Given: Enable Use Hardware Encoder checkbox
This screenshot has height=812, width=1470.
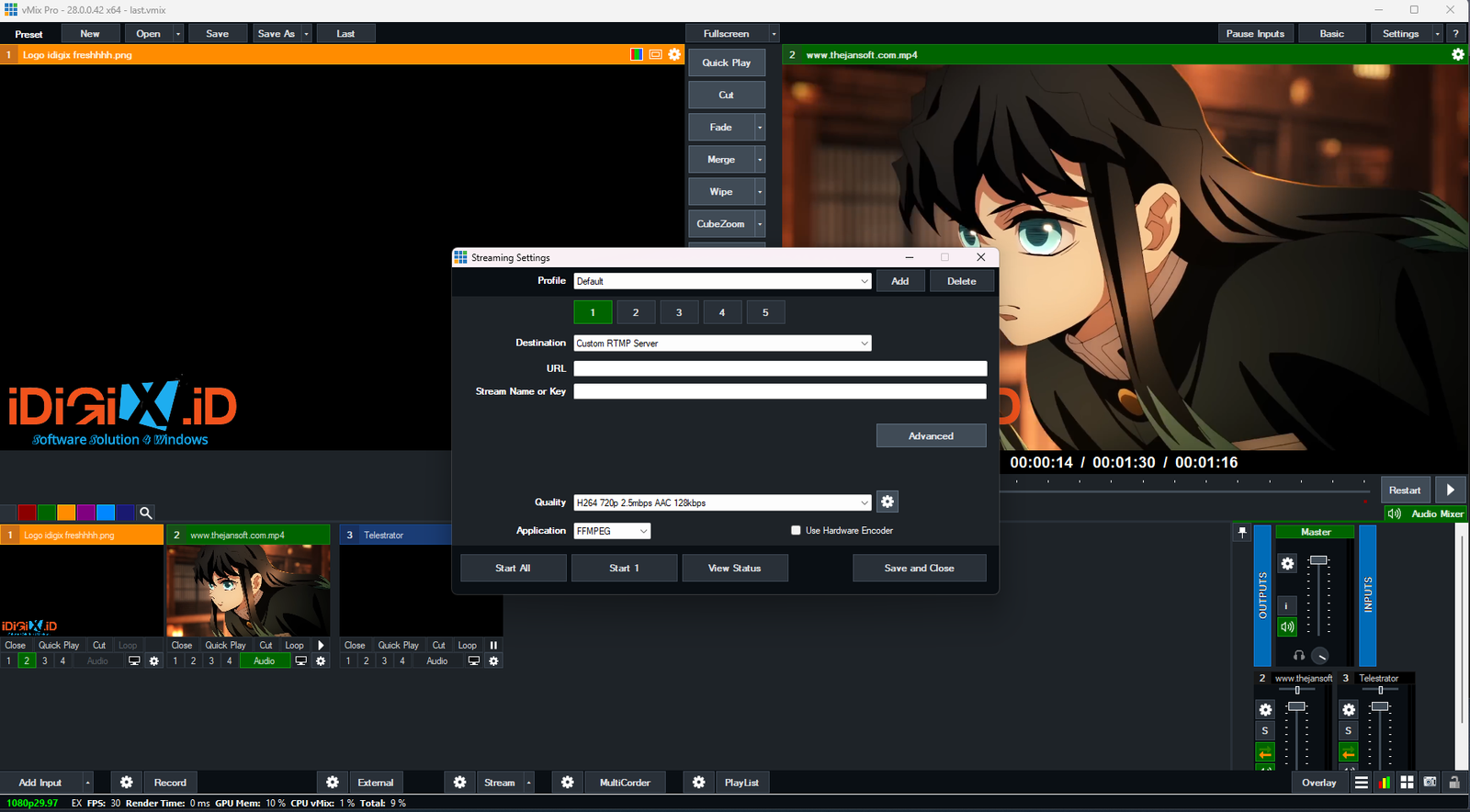Looking at the screenshot, I should pos(796,530).
